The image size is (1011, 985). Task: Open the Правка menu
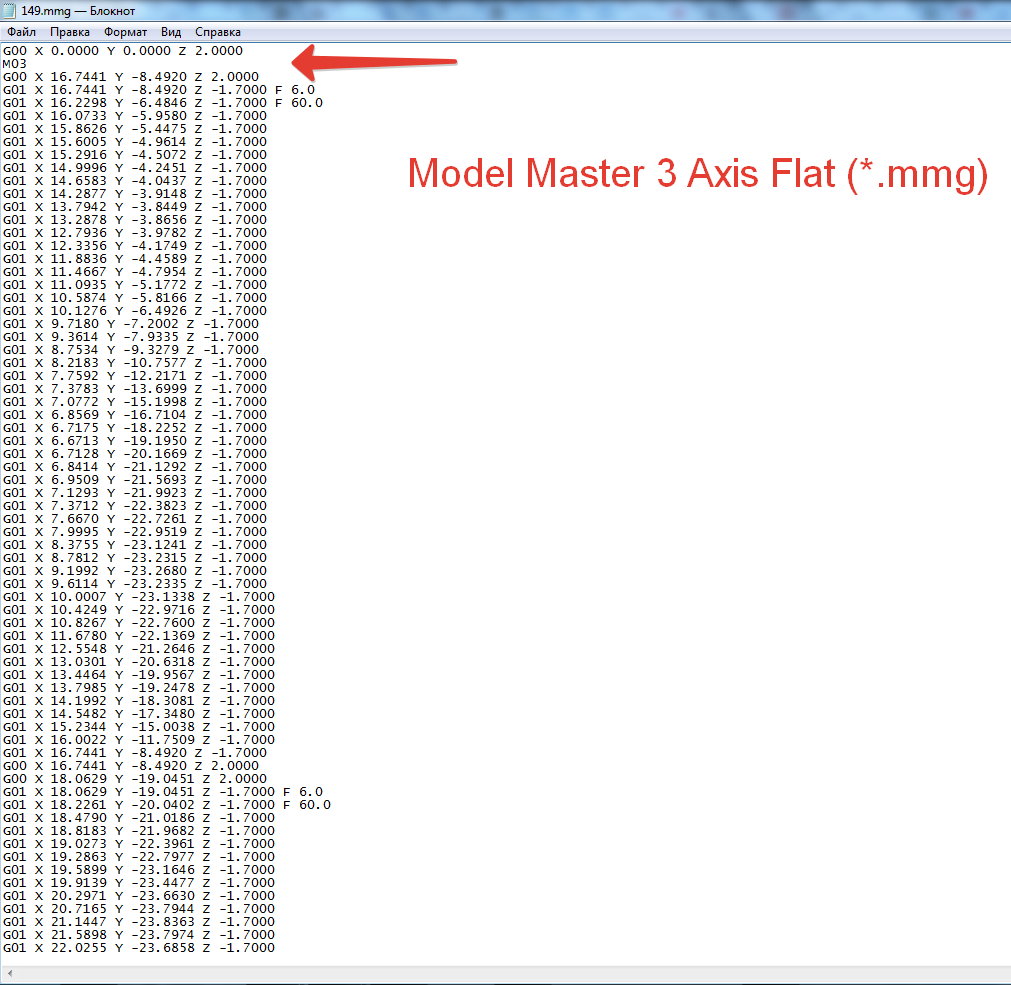tap(70, 32)
